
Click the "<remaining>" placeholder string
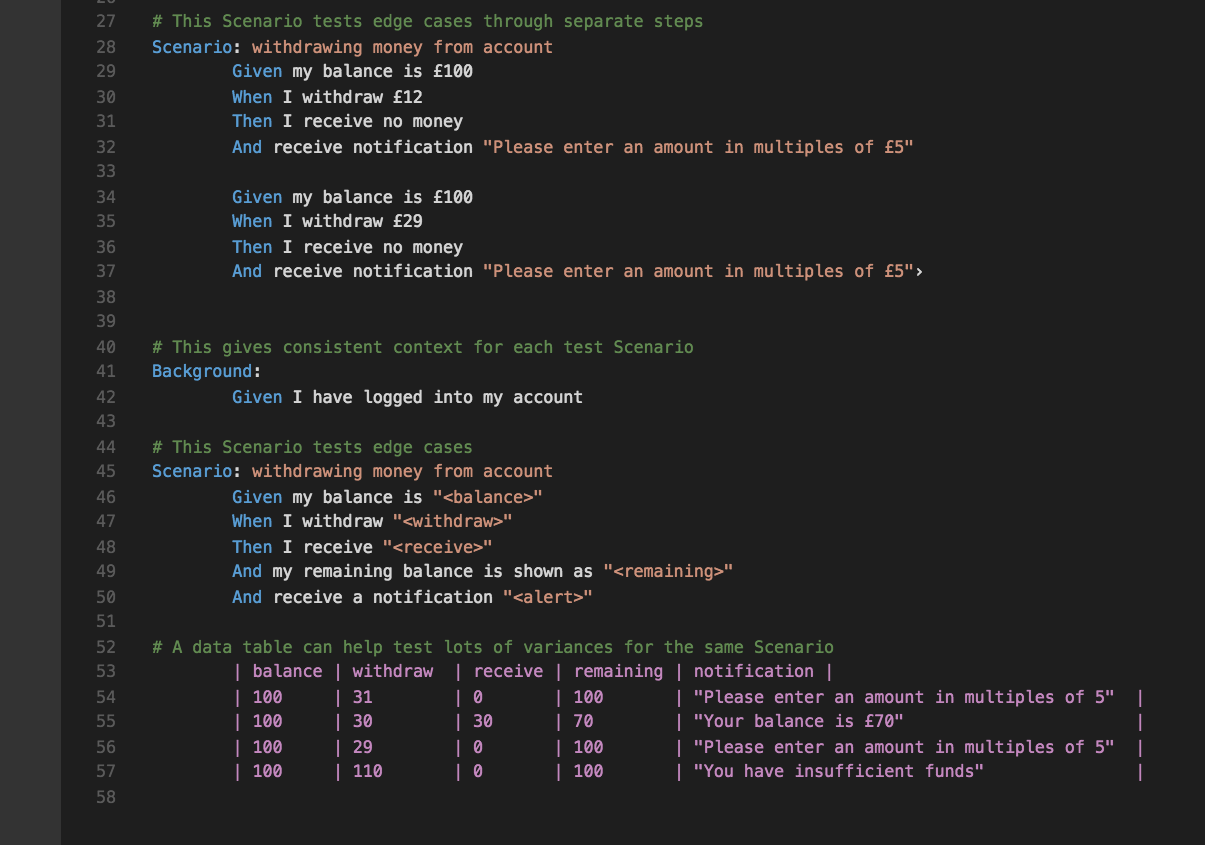click(x=668, y=572)
